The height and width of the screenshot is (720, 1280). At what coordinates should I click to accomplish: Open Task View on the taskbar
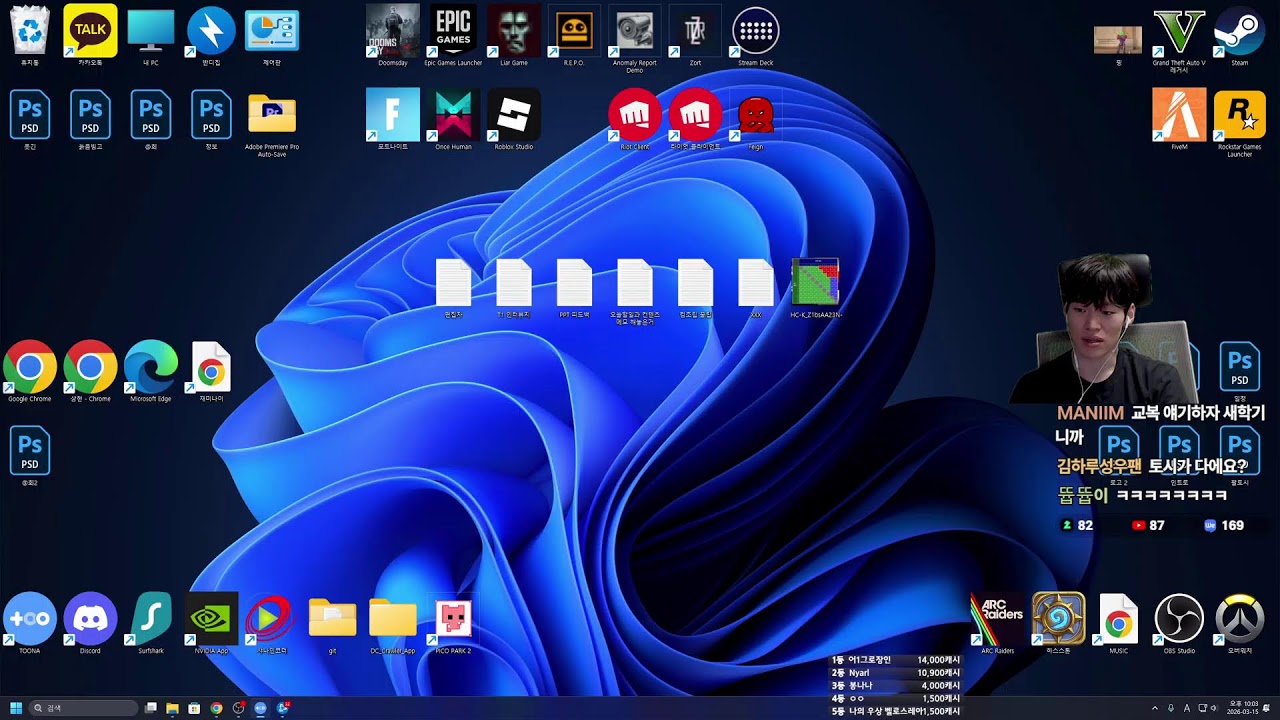[x=151, y=708]
